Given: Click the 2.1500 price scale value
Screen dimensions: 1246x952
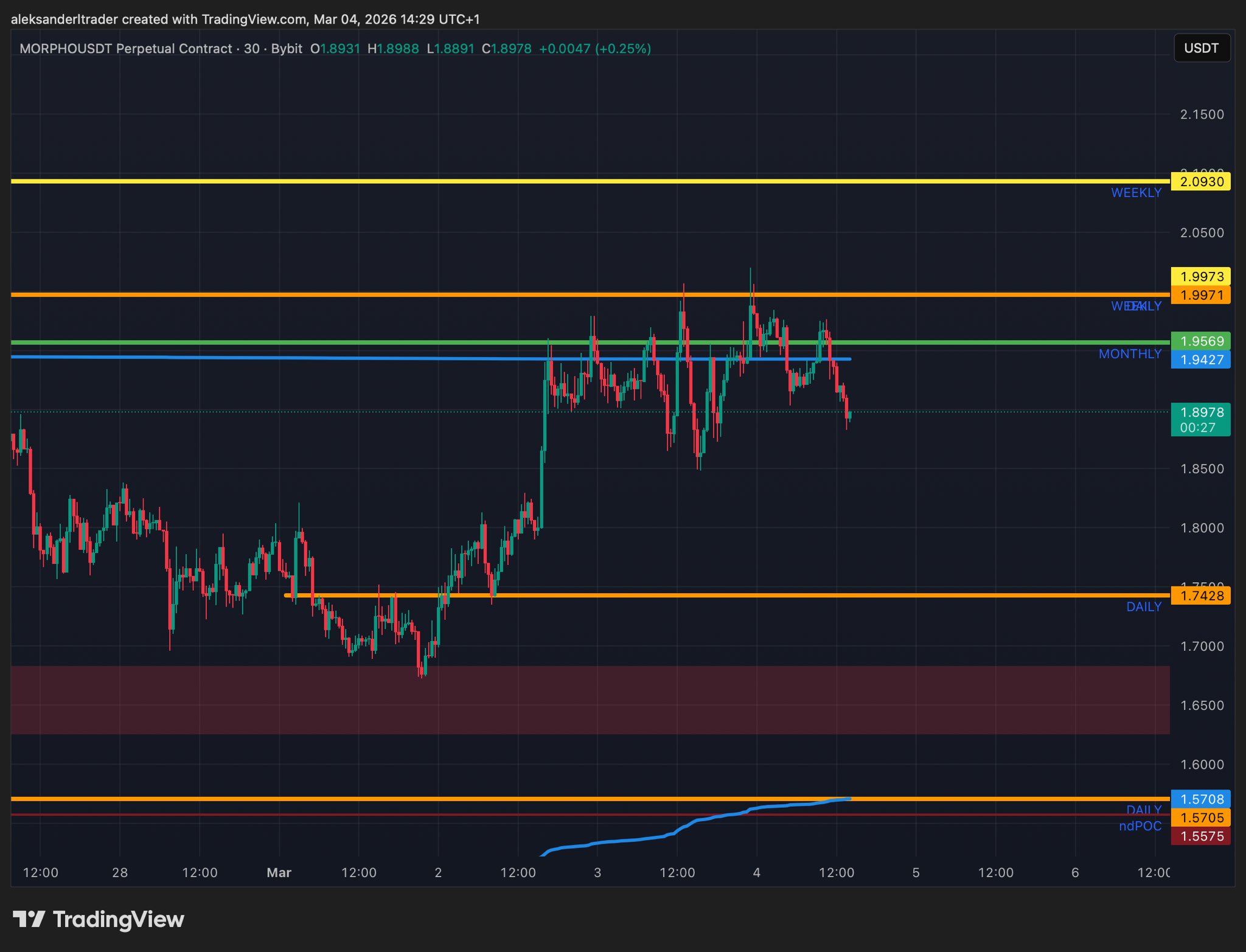Looking at the screenshot, I should 1202,114.
